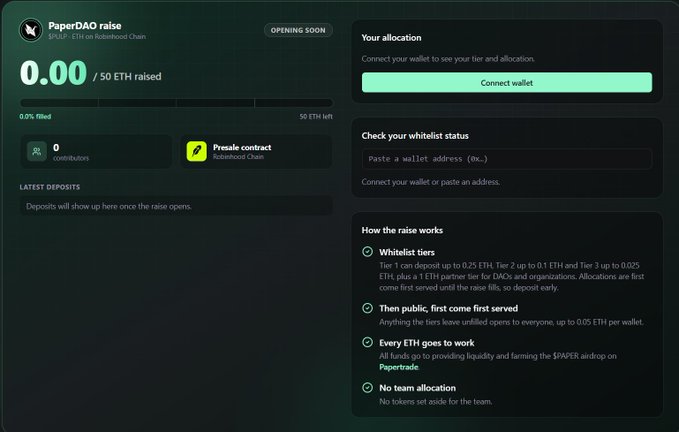Click 'Deposits will show up here' message
Image resolution: width=679 pixels, height=432 pixels.
pyautogui.click(x=109, y=206)
